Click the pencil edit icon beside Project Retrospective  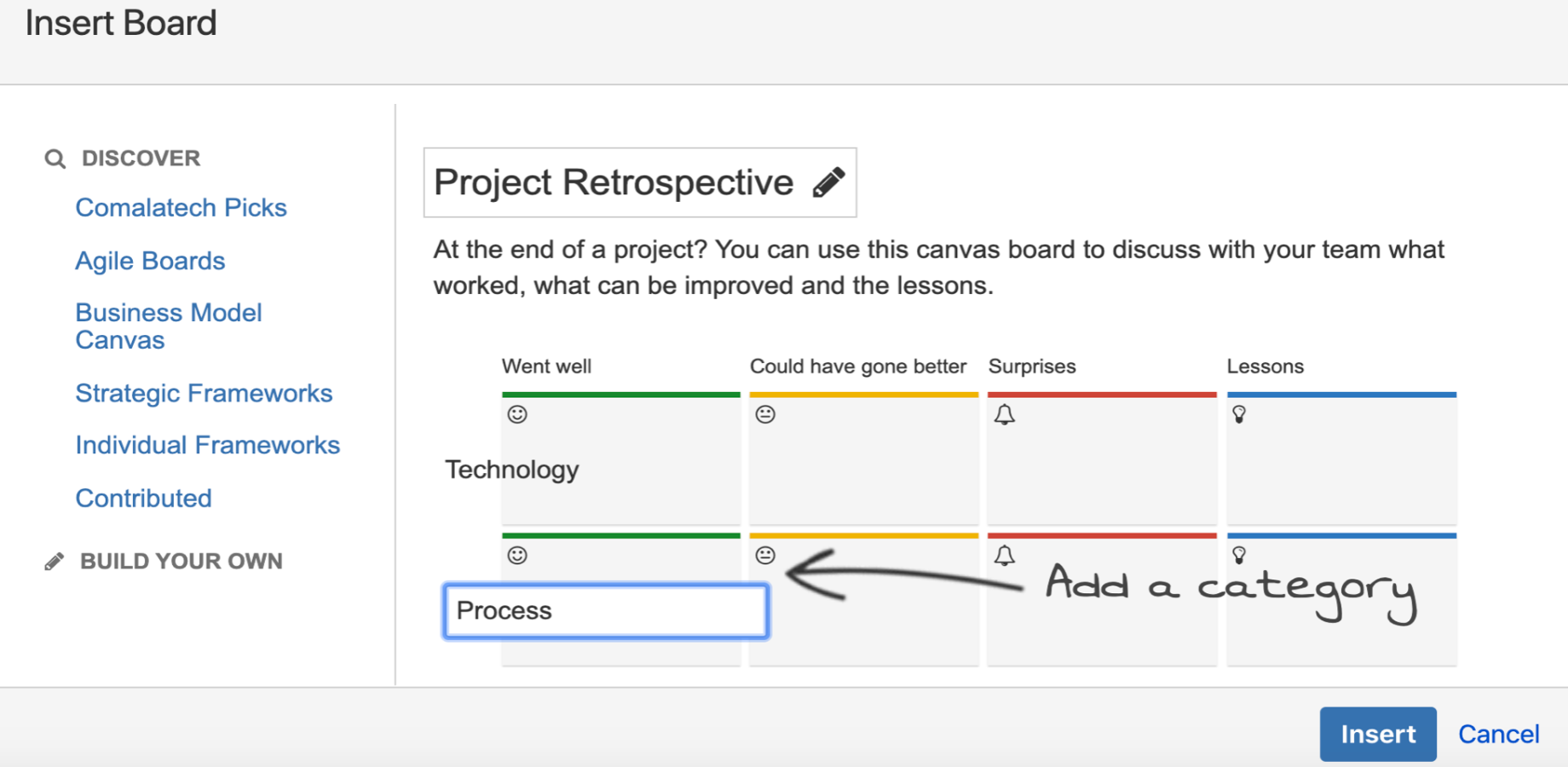click(827, 182)
